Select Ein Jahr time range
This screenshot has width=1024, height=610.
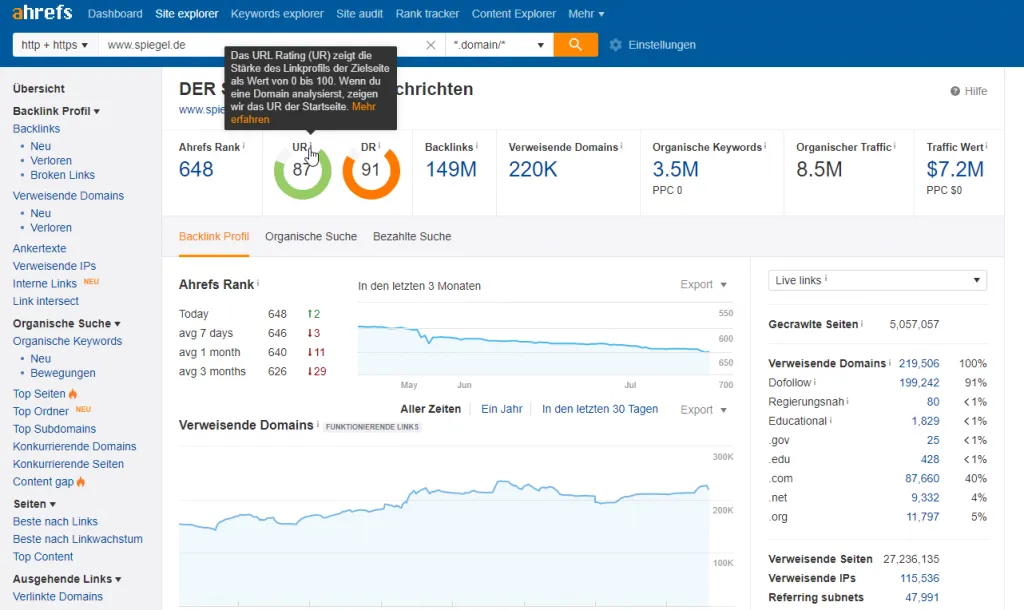click(x=502, y=409)
